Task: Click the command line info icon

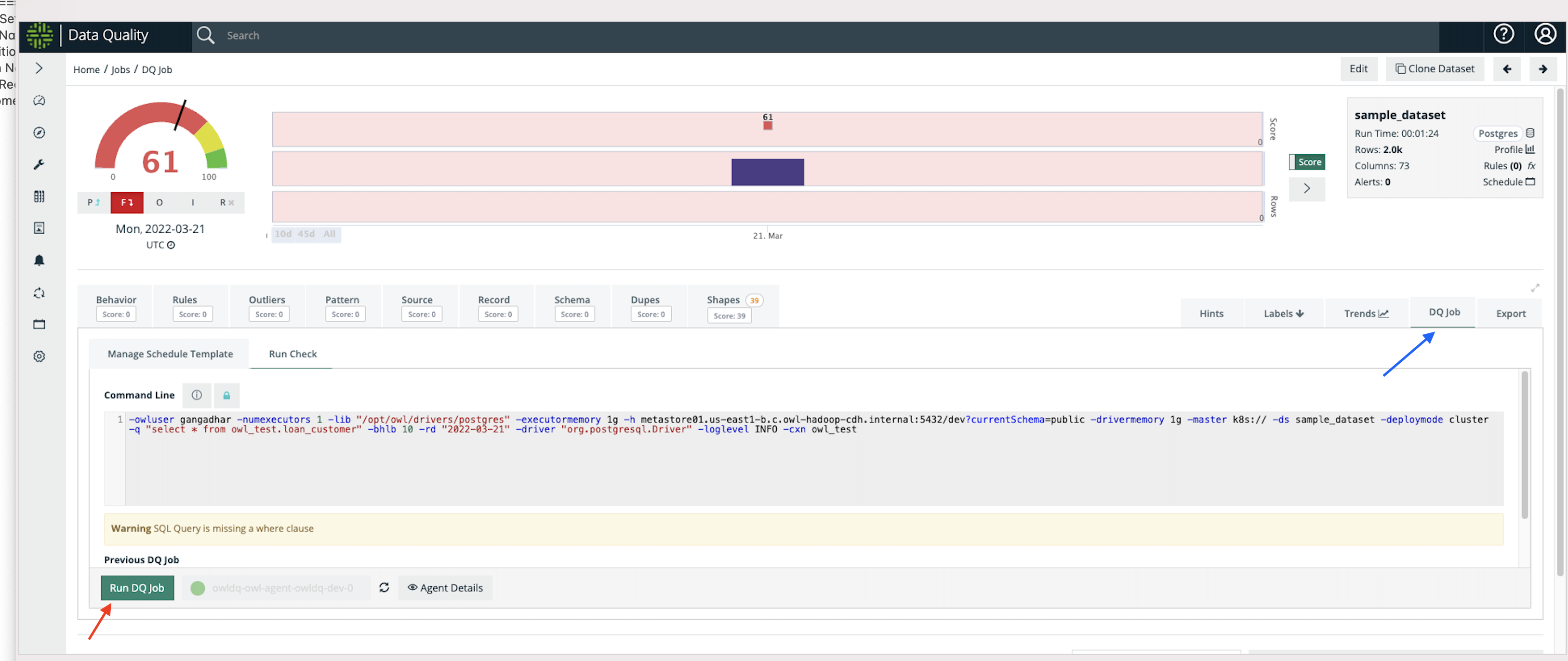Action: (197, 395)
